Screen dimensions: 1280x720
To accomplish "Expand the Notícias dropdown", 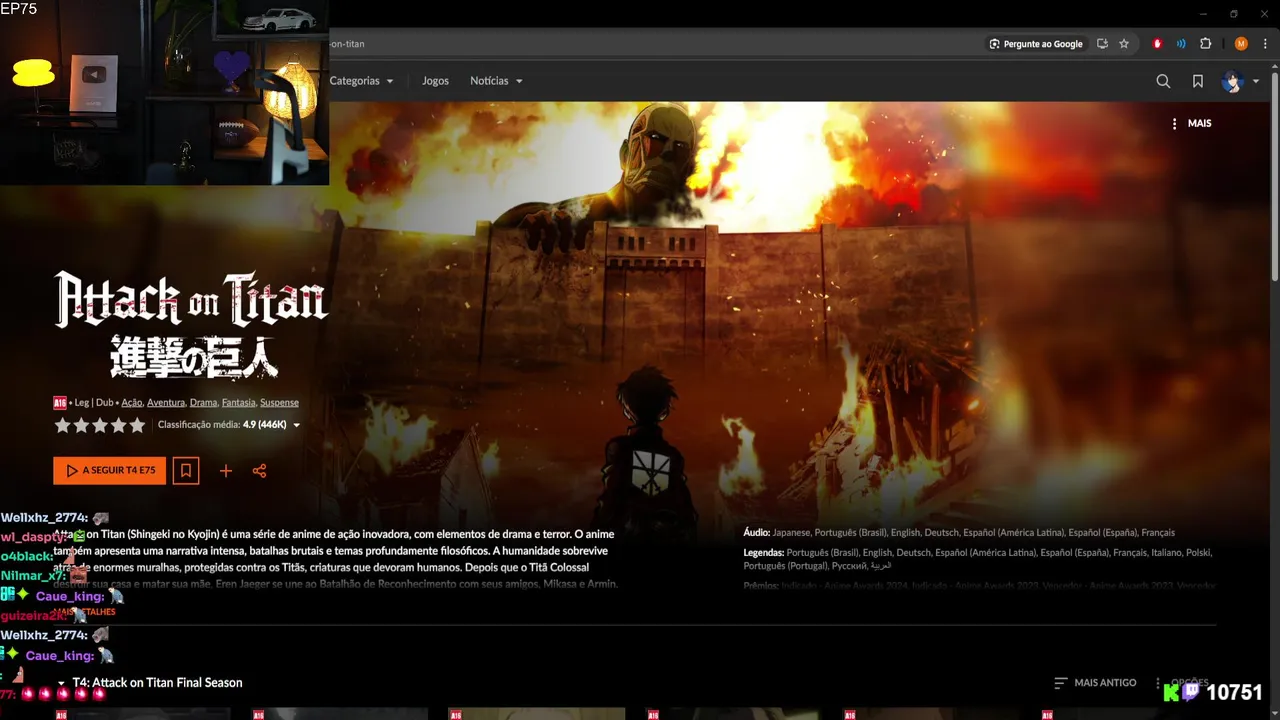I will point(496,81).
